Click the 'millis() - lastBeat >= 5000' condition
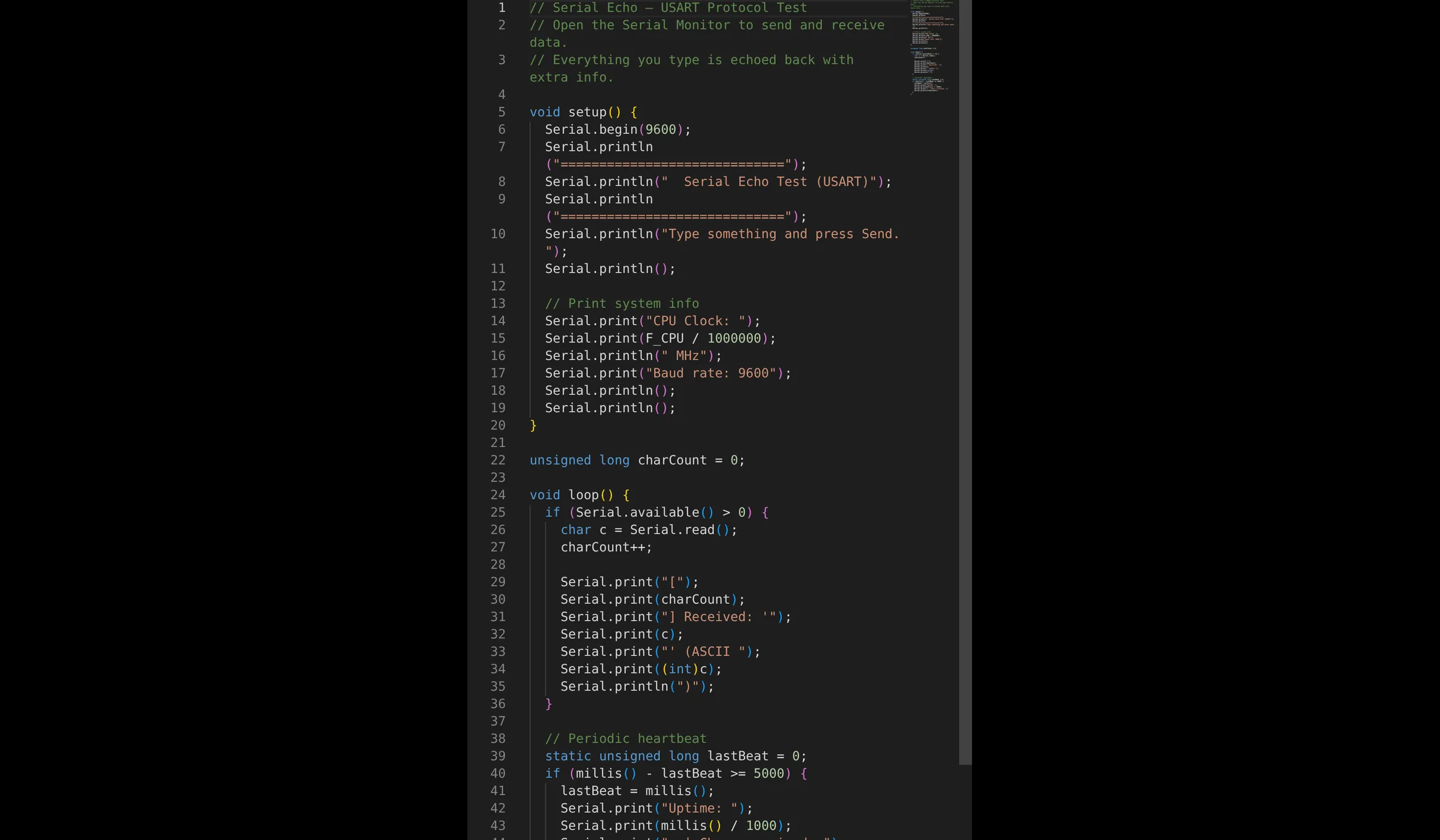This screenshot has width=1440, height=840. [x=680, y=773]
